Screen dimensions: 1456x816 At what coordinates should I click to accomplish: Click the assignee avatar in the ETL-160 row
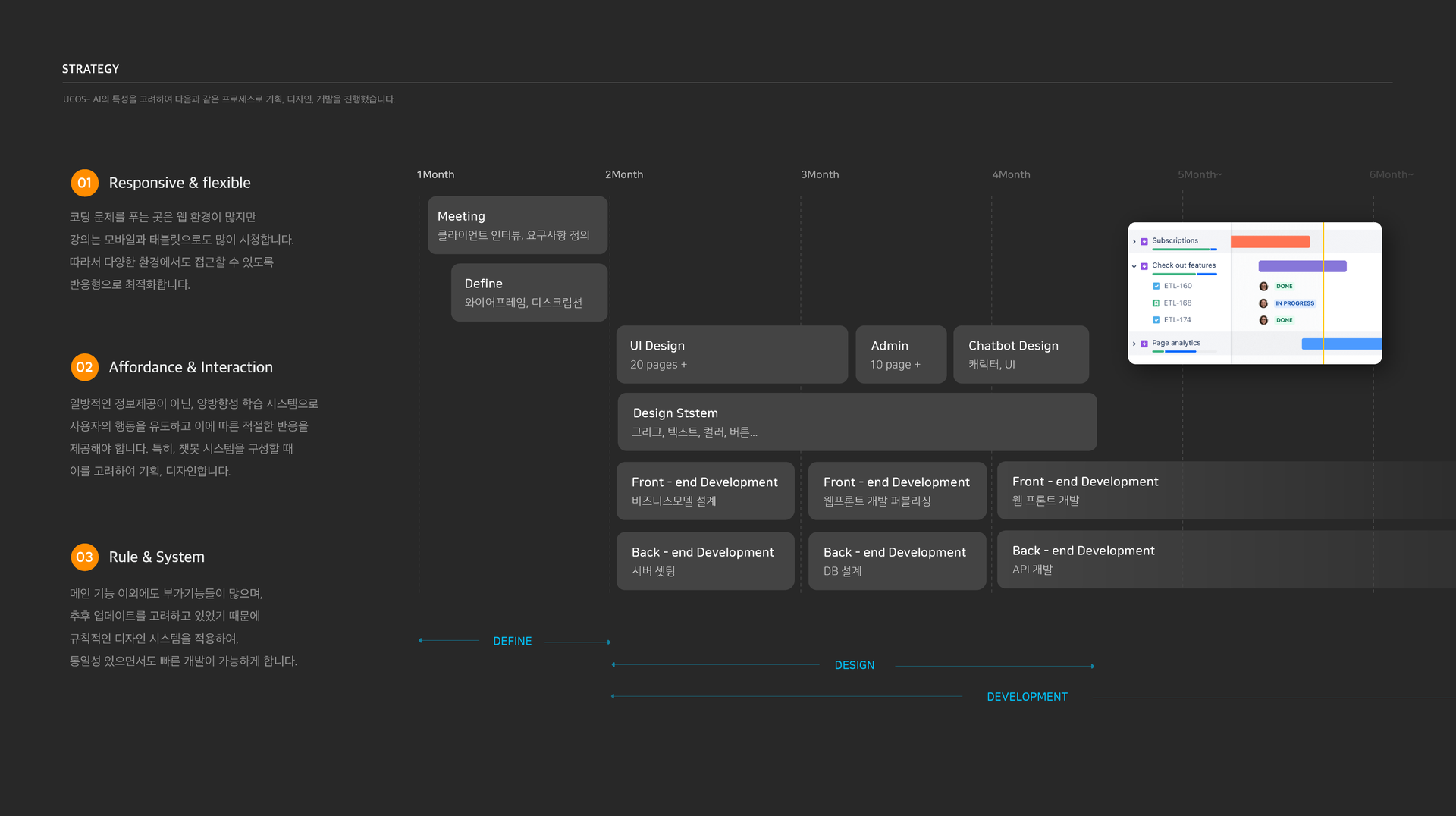tap(1263, 286)
